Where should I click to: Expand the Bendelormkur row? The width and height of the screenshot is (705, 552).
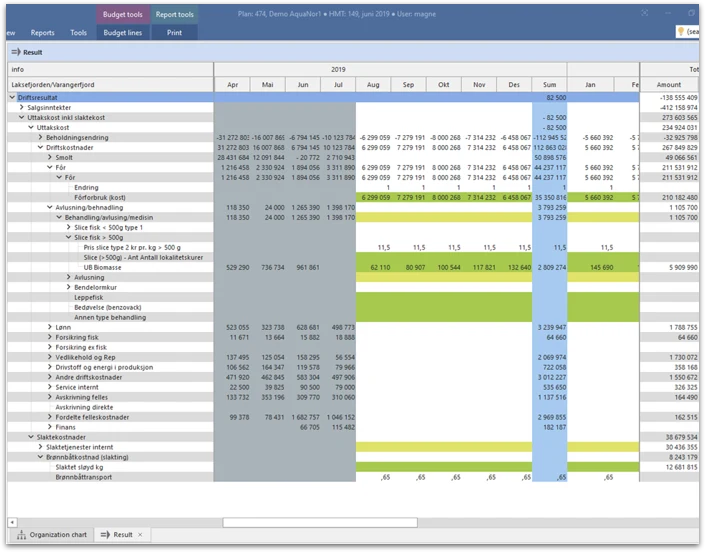pyautogui.click(x=69, y=287)
